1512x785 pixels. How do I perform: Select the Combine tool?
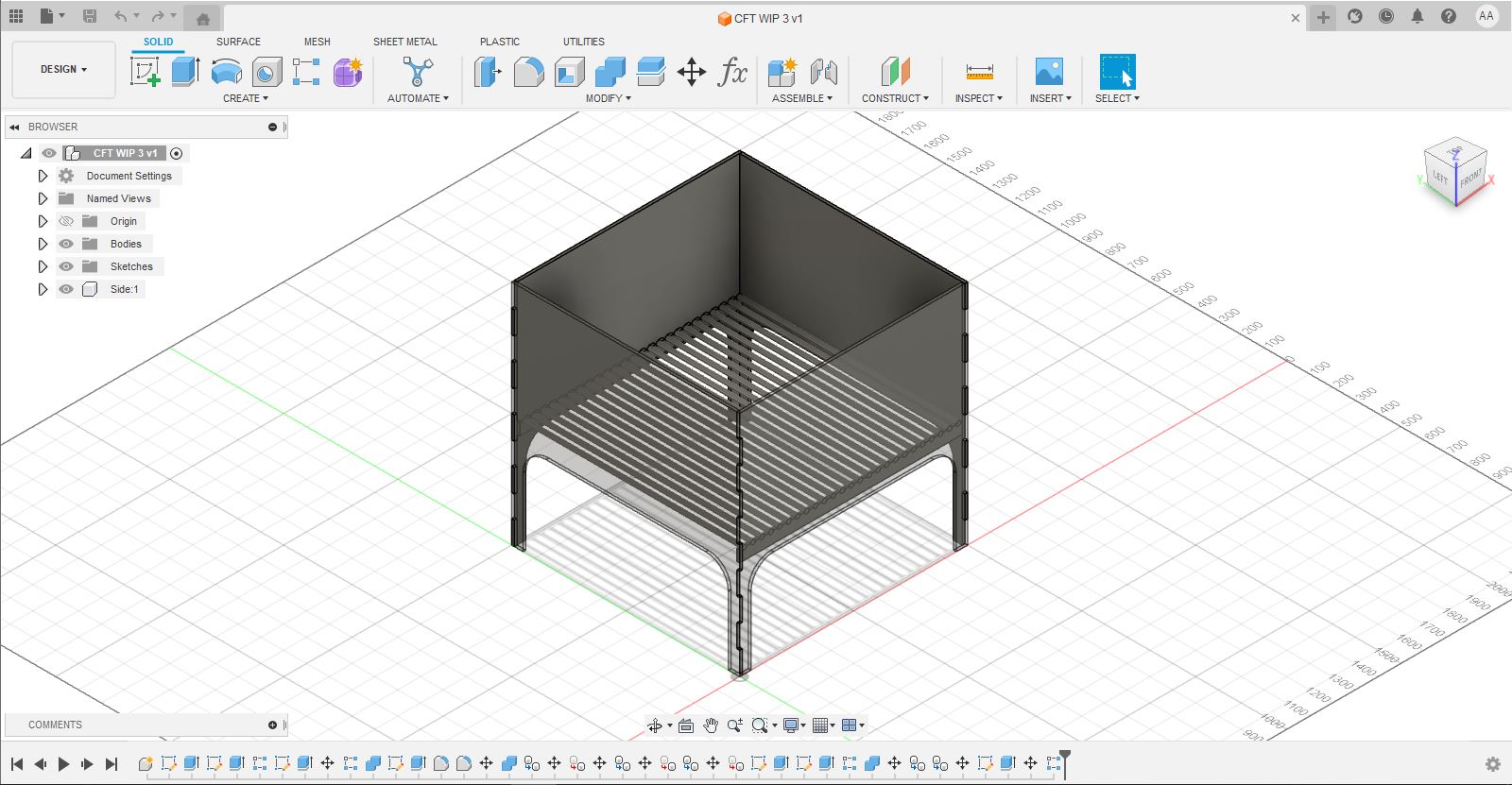pos(610,72)
